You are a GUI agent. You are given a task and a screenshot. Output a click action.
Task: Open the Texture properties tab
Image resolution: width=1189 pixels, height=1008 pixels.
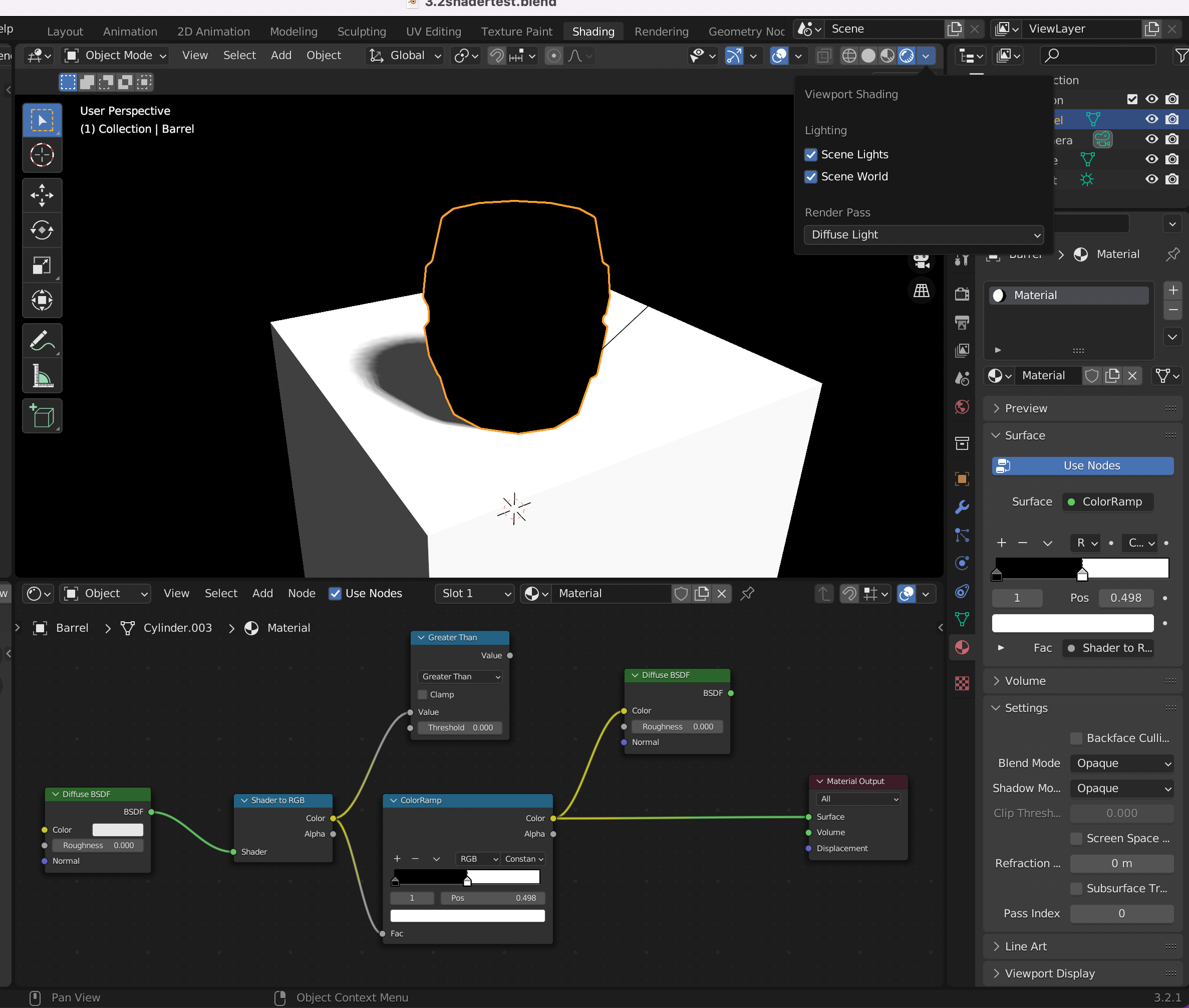(x=962, y=683)
